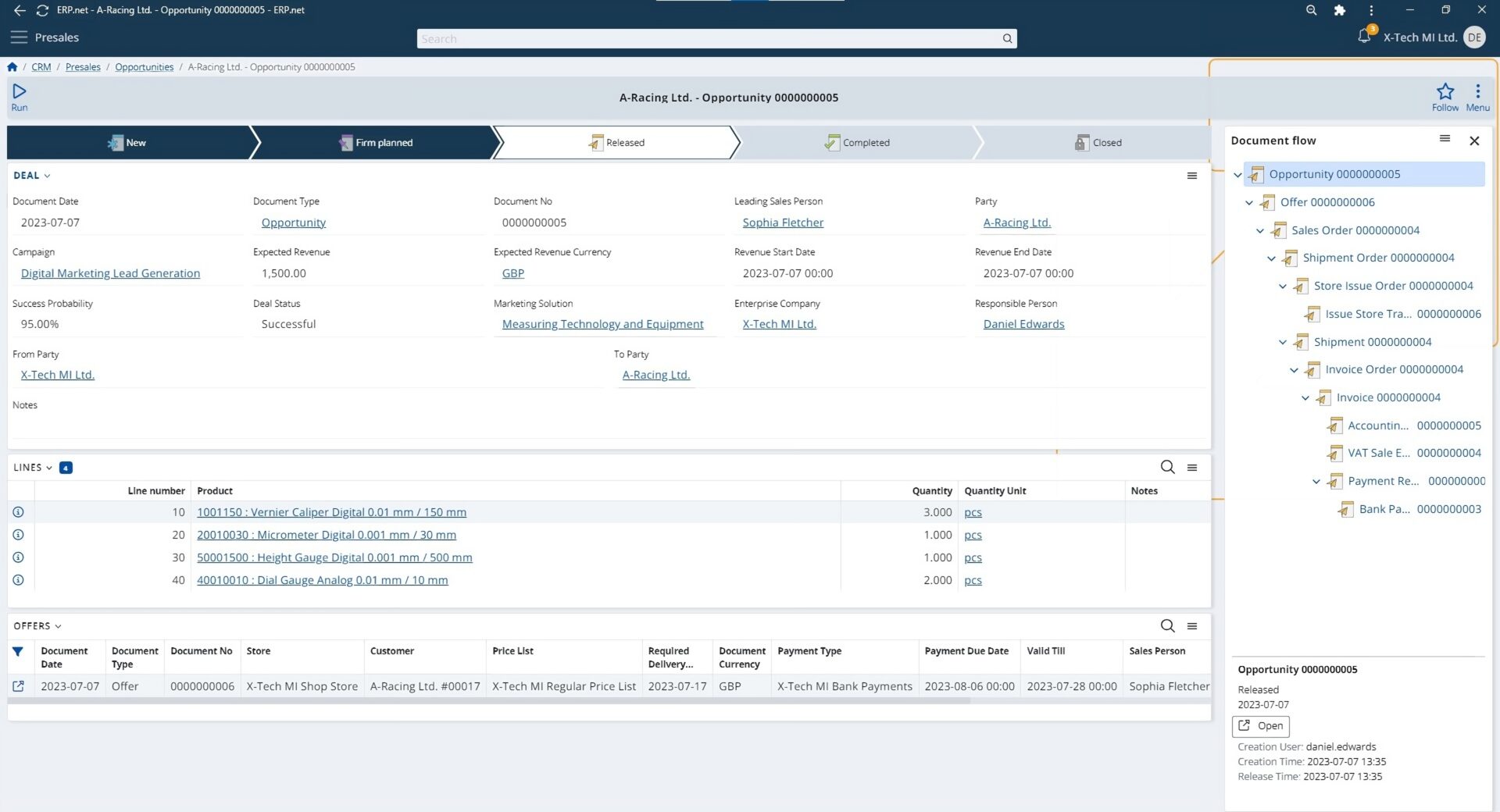Image resolution: width=1500 pixels, height=812 pixels.
Task: Open the Digital Marketing Lead Generation campaign
Action: (x=110, y=273)
